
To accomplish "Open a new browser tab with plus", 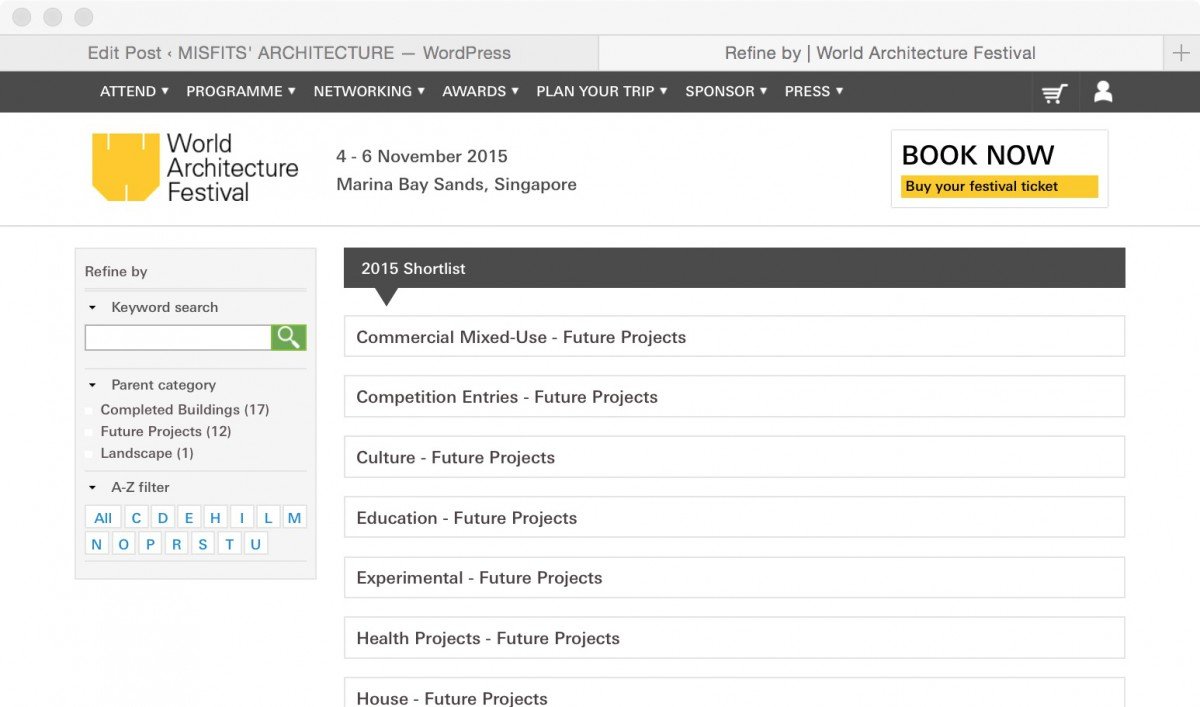I will (x=1181, y=53).
